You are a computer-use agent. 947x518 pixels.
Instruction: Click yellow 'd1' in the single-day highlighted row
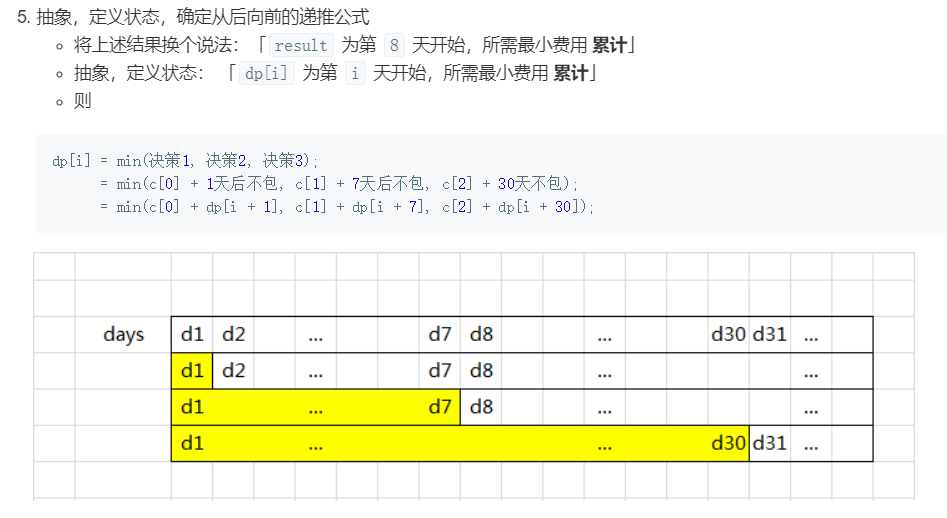point(192,370)
